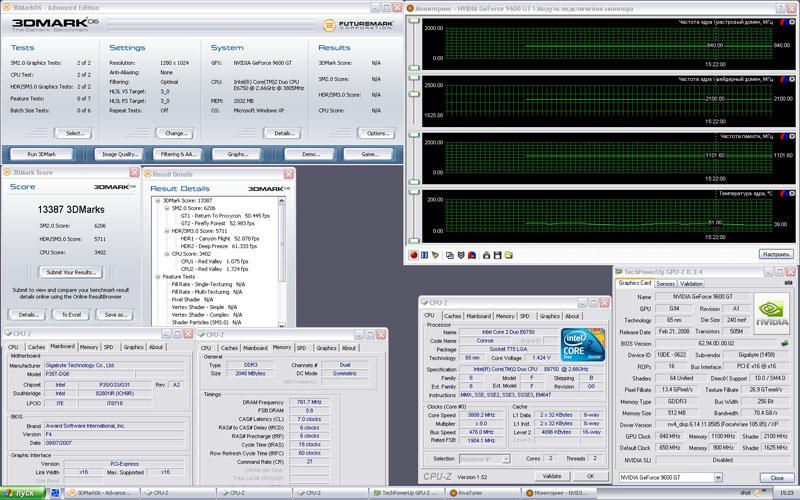Click Select... under Tests section
800x500 pixels.
[x=74, y=133]
